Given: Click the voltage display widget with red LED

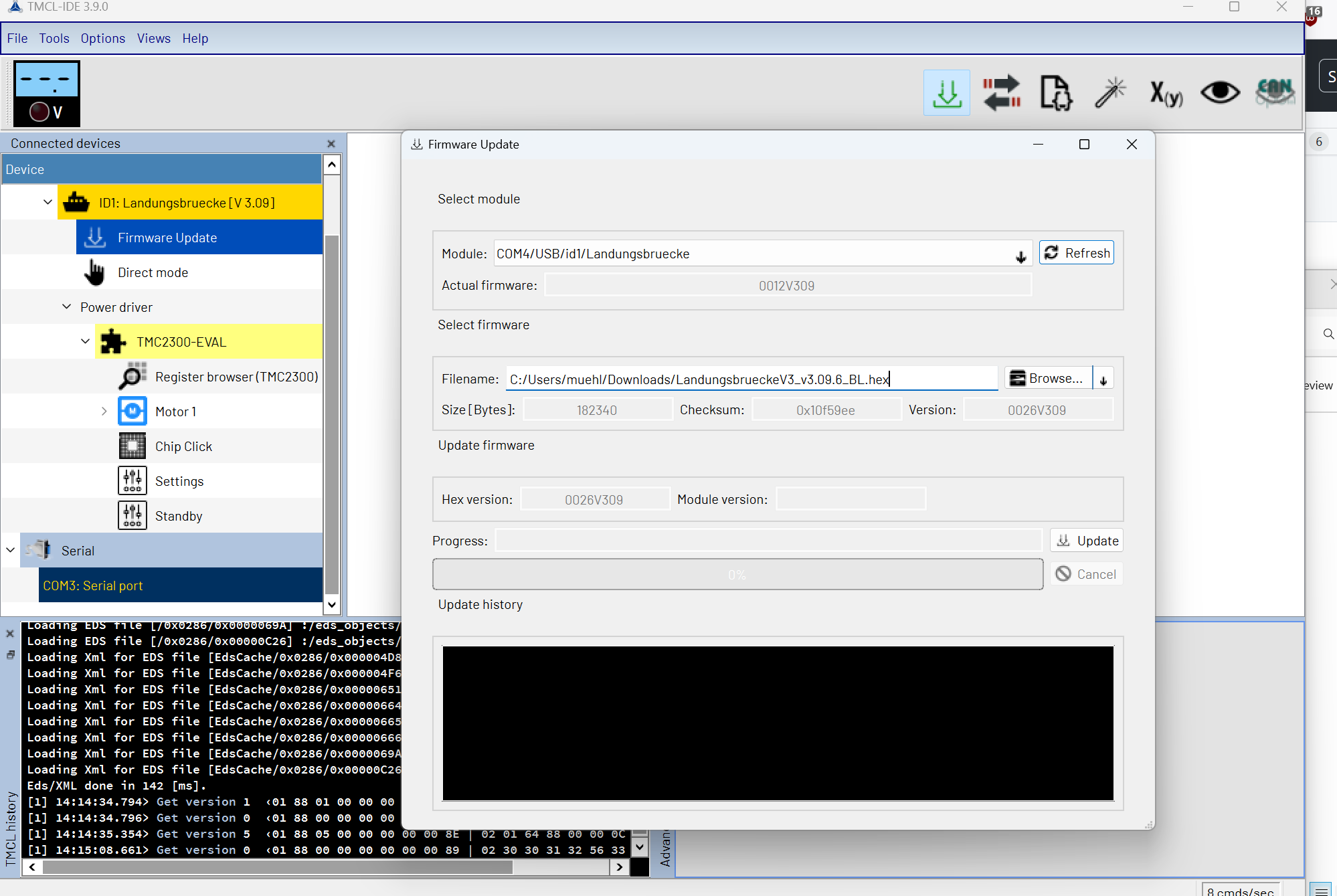Looking at the screenshot, I should pyautogui.click(x=47, y=94).
